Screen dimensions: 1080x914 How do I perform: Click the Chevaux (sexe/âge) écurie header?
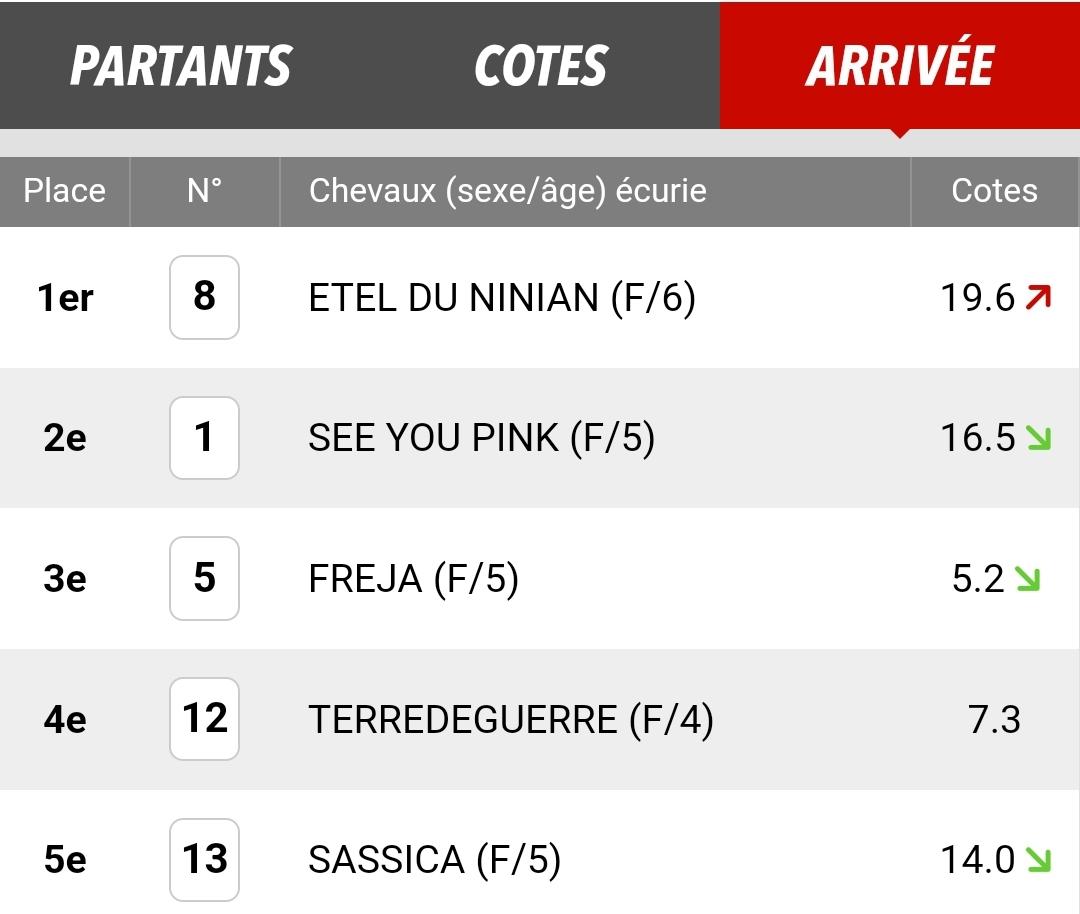[x=508, y=191]
